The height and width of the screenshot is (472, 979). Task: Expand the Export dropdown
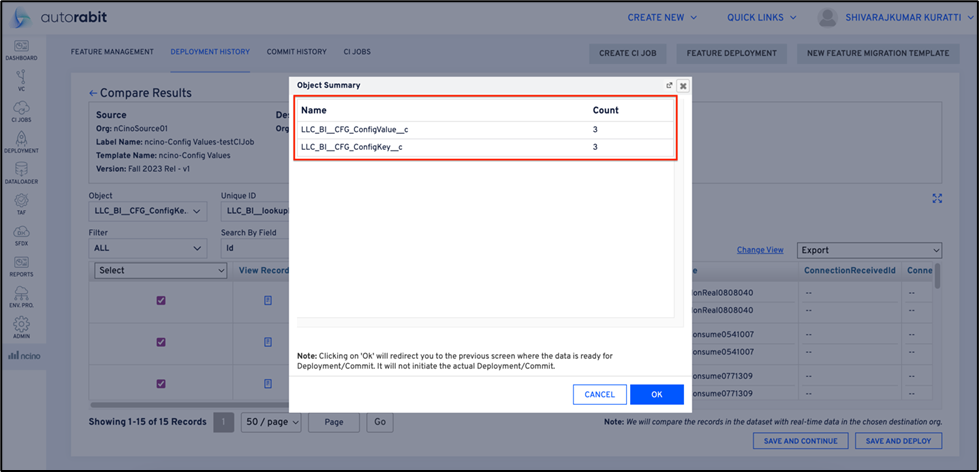coord(869,250)
